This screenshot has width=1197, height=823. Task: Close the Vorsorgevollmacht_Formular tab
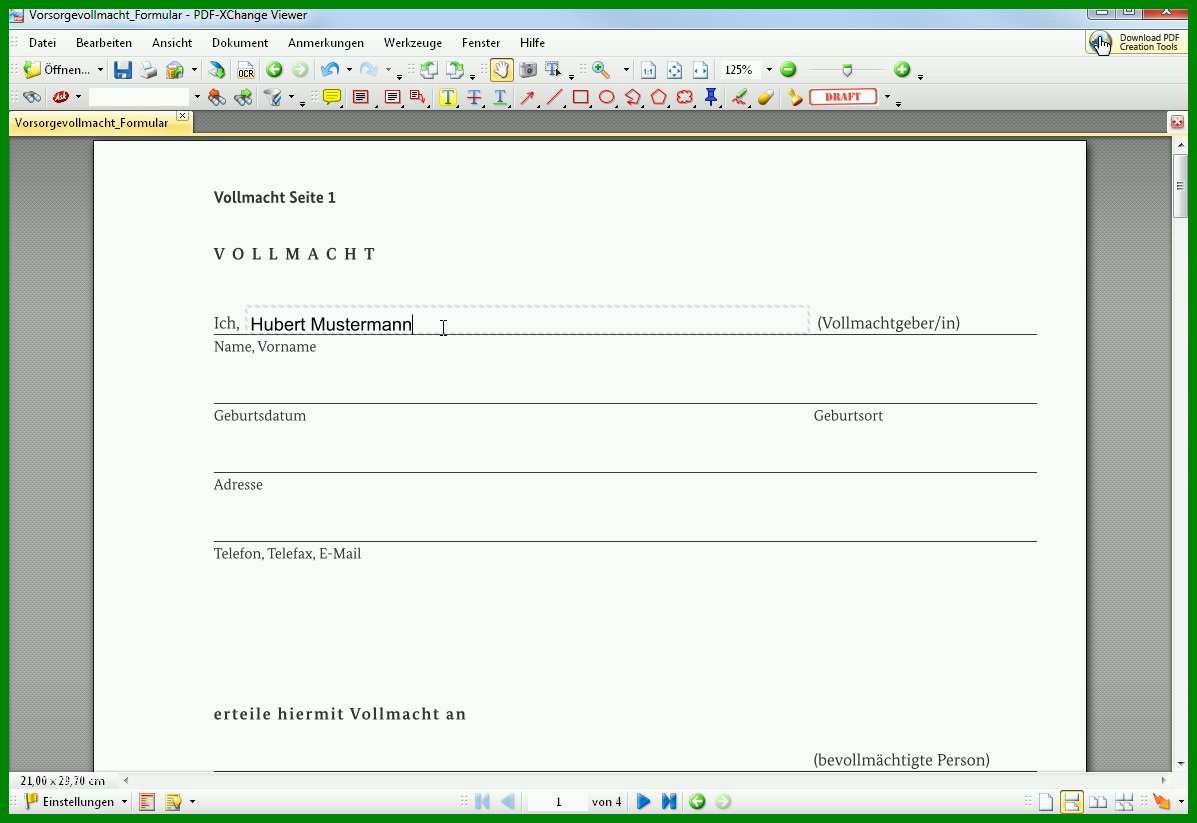pyautogui.click(x=182, y=116)
